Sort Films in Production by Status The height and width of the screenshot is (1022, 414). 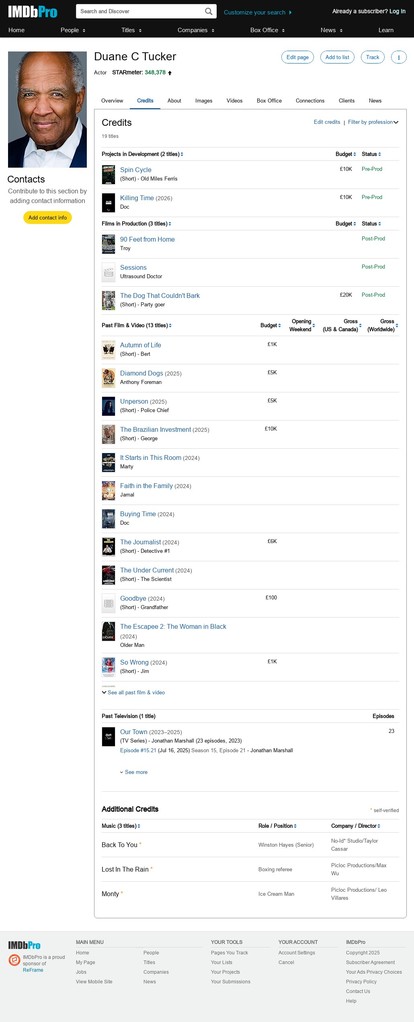point(371,224)
